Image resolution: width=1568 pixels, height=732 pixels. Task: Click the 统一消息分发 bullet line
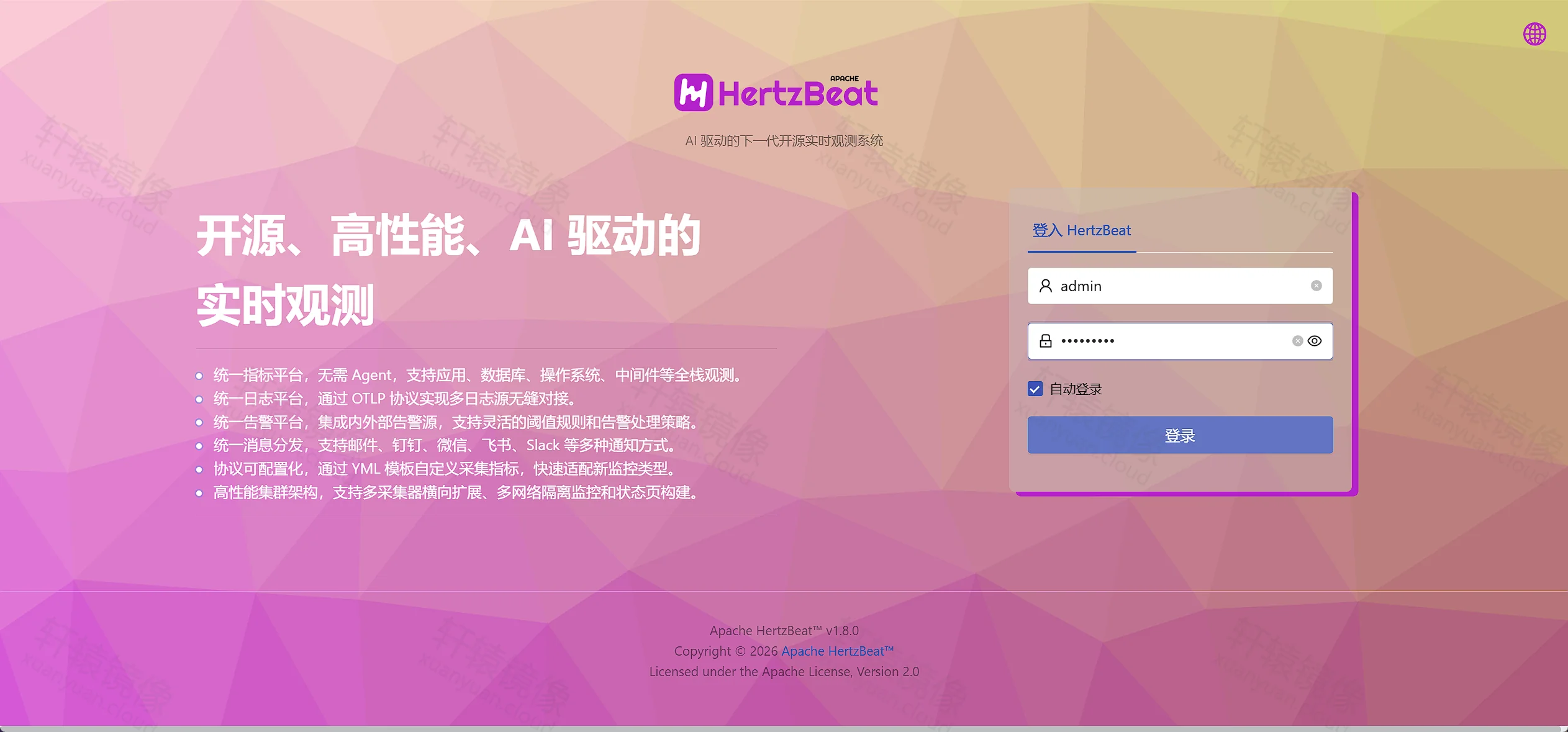tap(445, 445)
